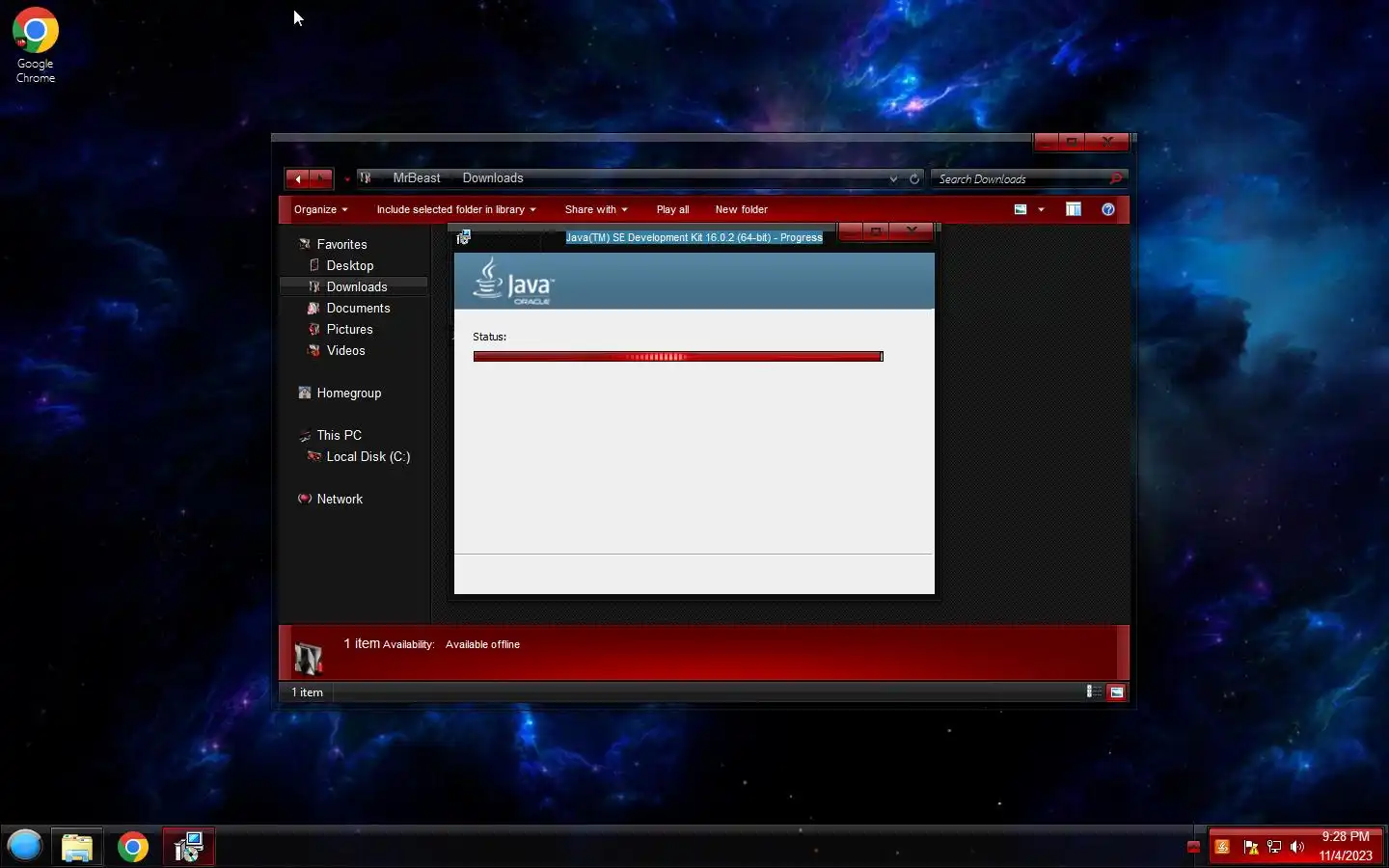Screen dimensions: 1389x868
Task: Click the New folder button
Action: (741, 209)
